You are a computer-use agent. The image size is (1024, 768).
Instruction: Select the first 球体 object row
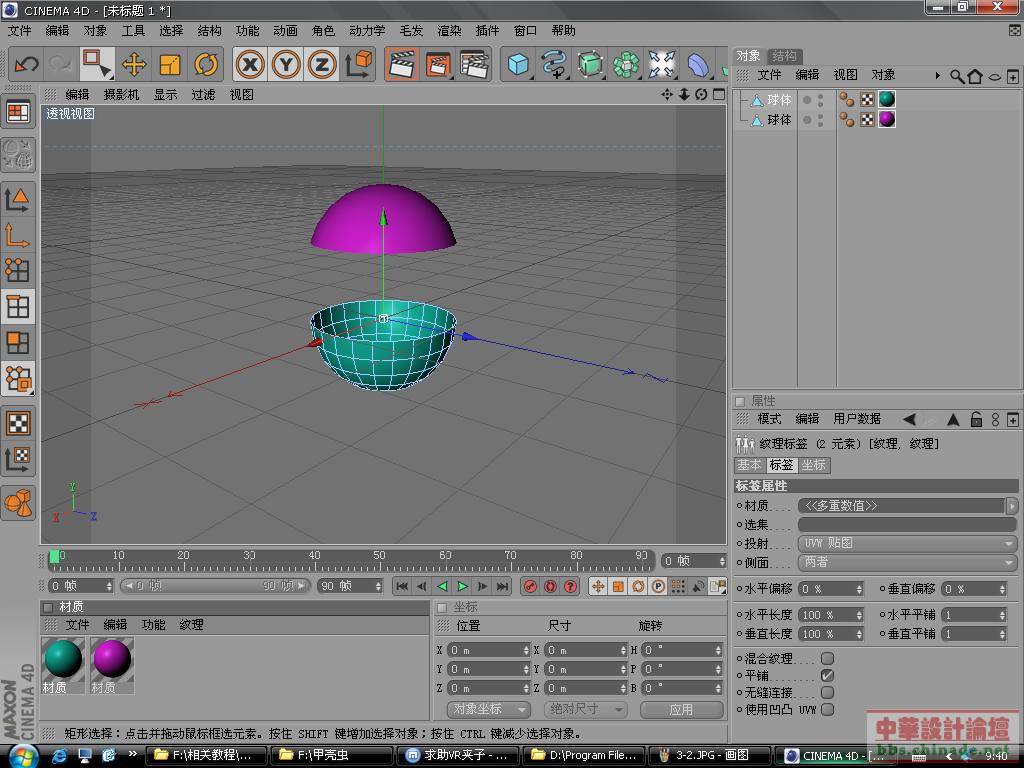coord(780,100)
